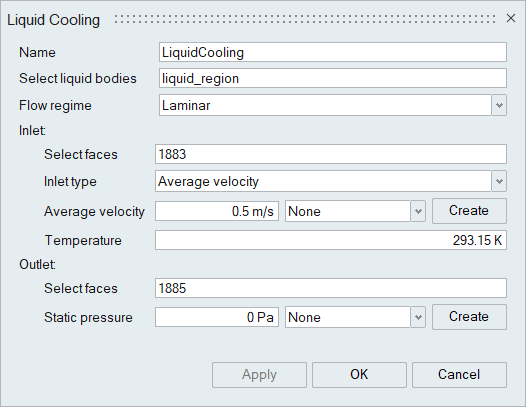The height and width of the screenshot is (407, 526).
Task: Cancel the Liquid Cooling dialog
Action: pos(459,375)
